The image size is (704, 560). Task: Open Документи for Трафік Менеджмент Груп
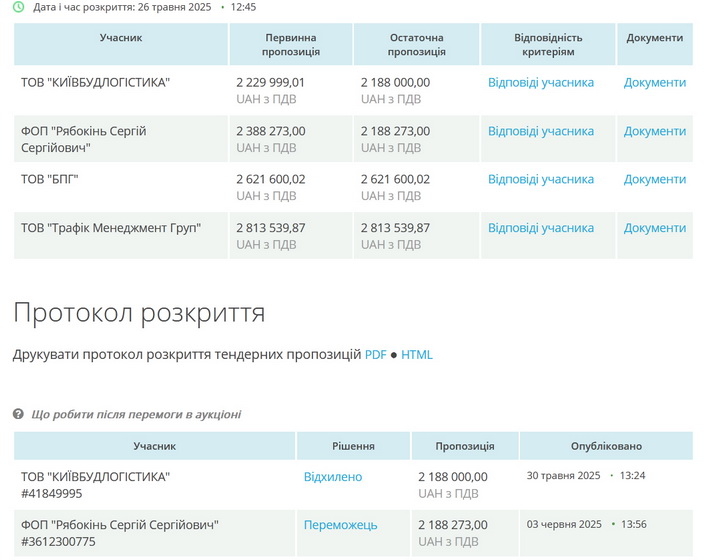pos(655,228)
